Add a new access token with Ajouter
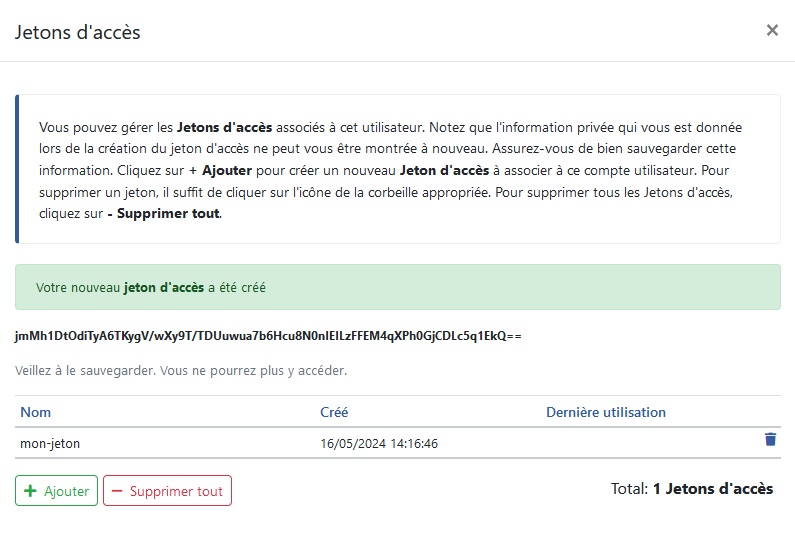 tap(56, 490)
